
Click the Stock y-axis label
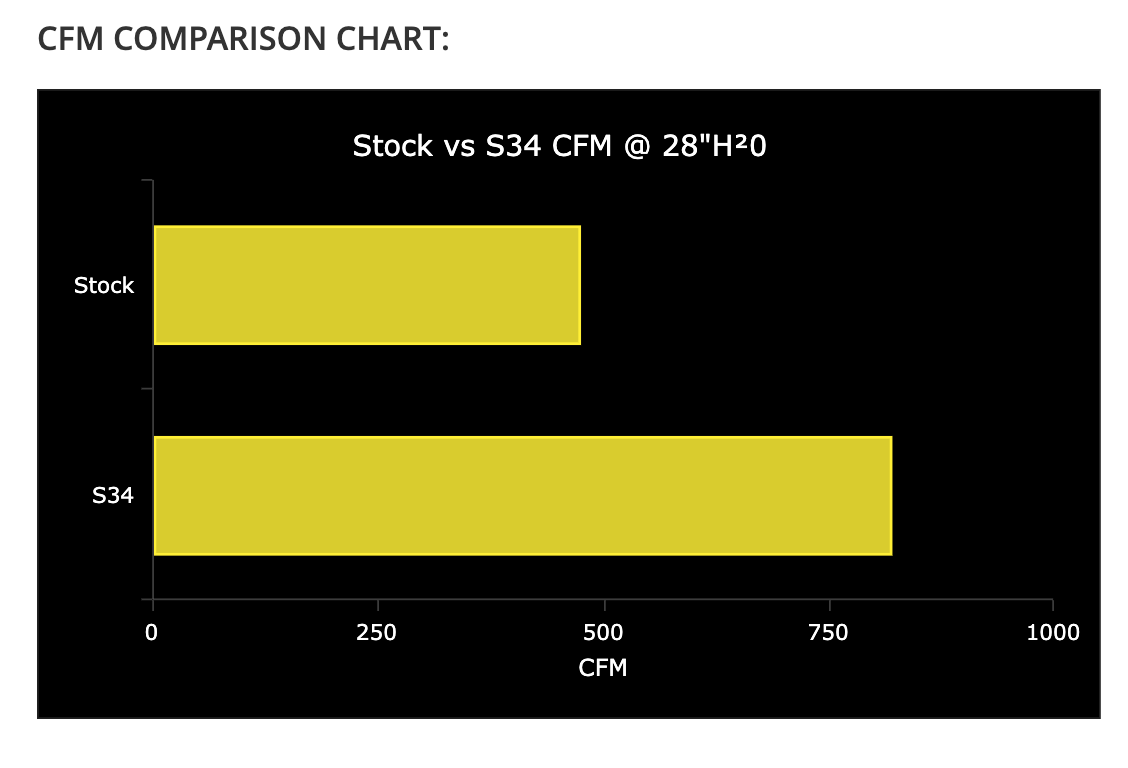click(x=104, y=286)
